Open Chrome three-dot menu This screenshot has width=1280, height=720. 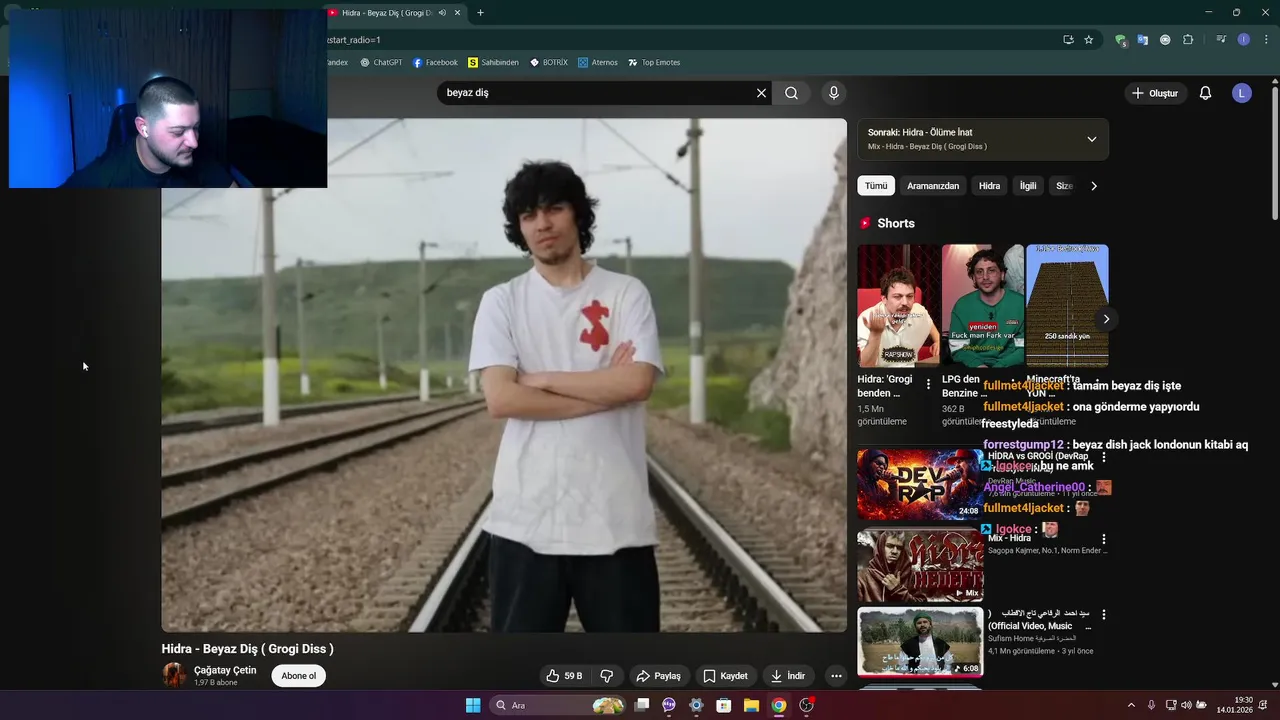tap(1266, 40)
